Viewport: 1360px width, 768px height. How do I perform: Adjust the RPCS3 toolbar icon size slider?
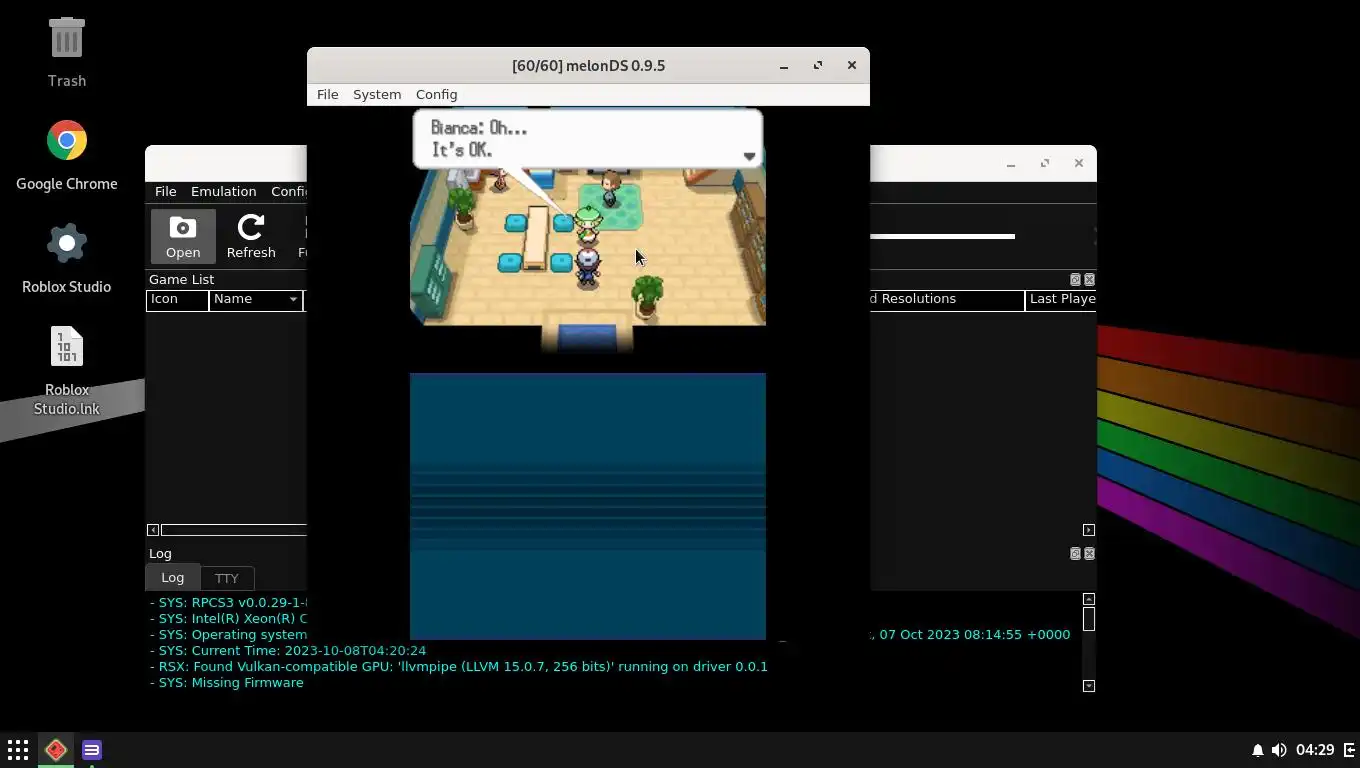(942, 237)
